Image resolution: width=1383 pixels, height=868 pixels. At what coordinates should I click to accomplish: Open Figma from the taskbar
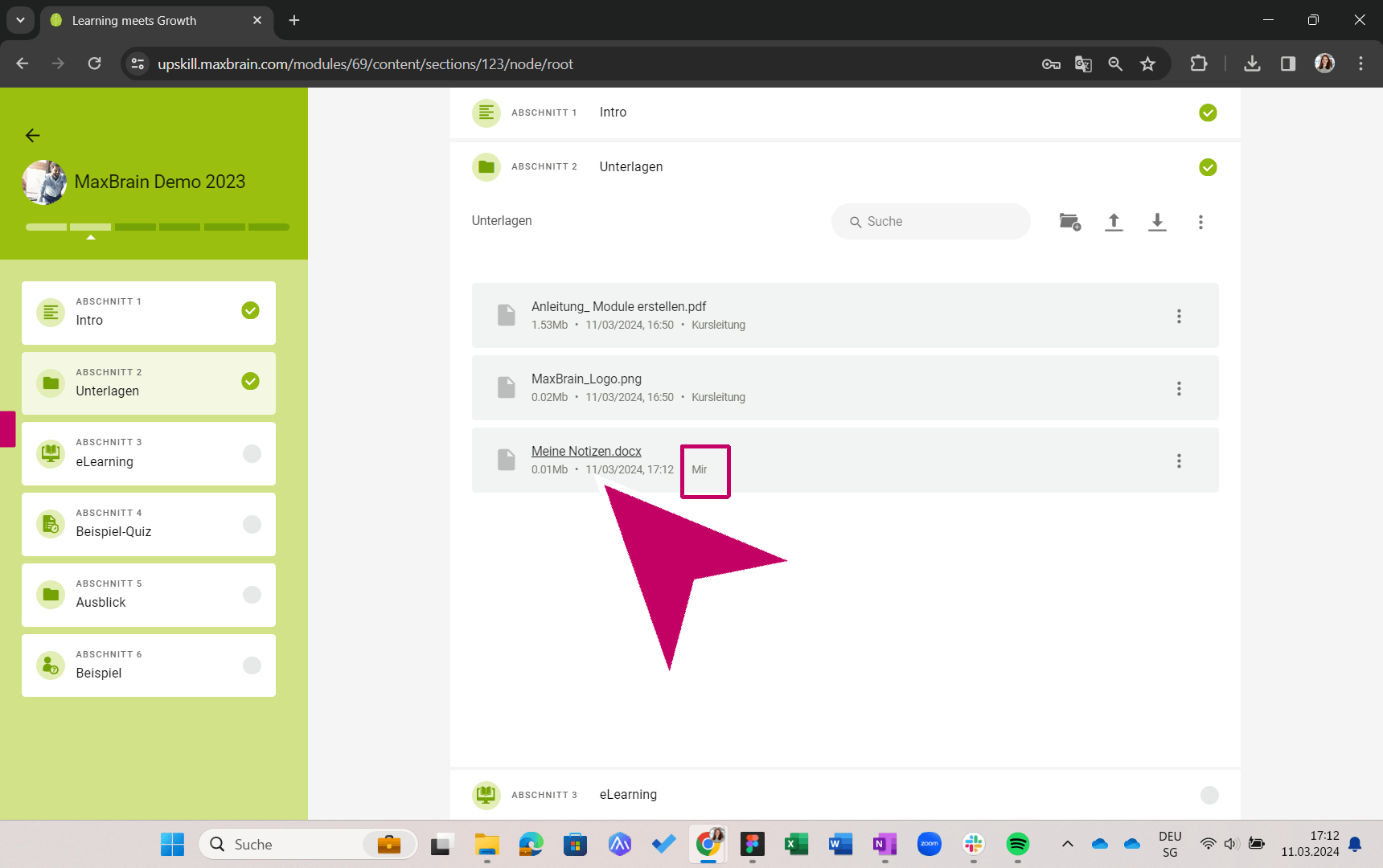(x=753, y=844)
